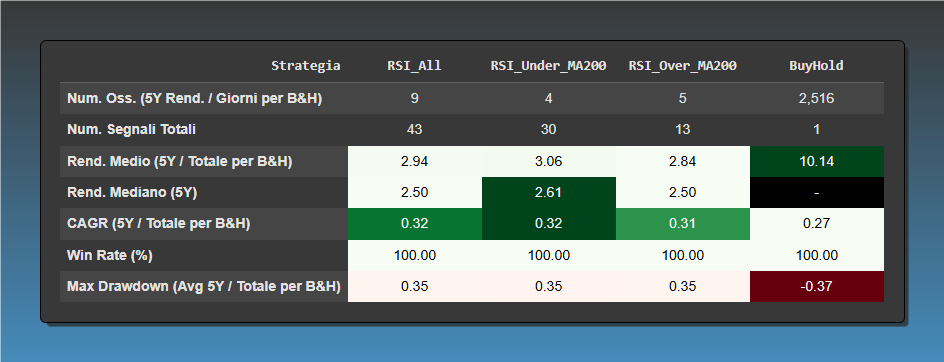Select the 2.61 Rend. Mediano cell
This screenshot has width=944, height=362.
(x=548, y=193)
